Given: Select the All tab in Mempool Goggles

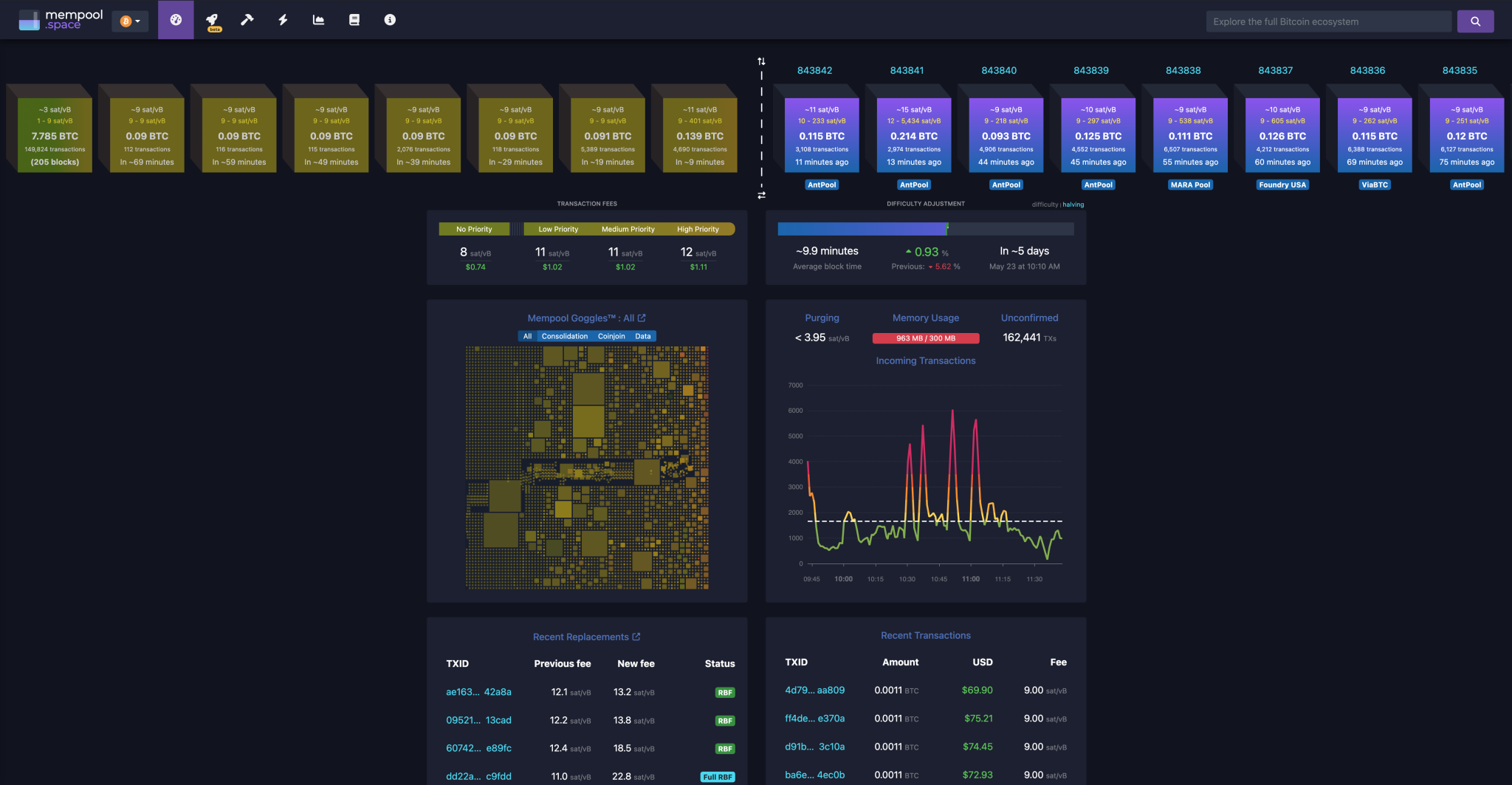Looking at the screenshot, I should 527,336.
